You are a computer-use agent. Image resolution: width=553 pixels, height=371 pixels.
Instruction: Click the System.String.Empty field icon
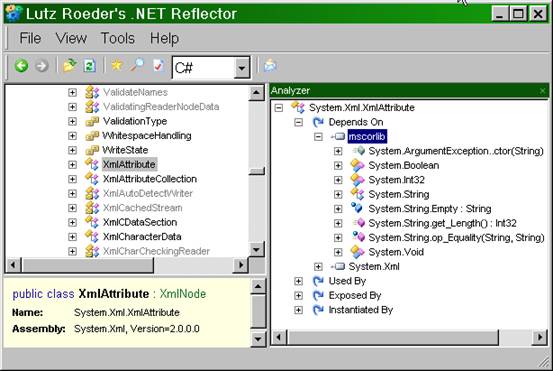click(357, 208)
